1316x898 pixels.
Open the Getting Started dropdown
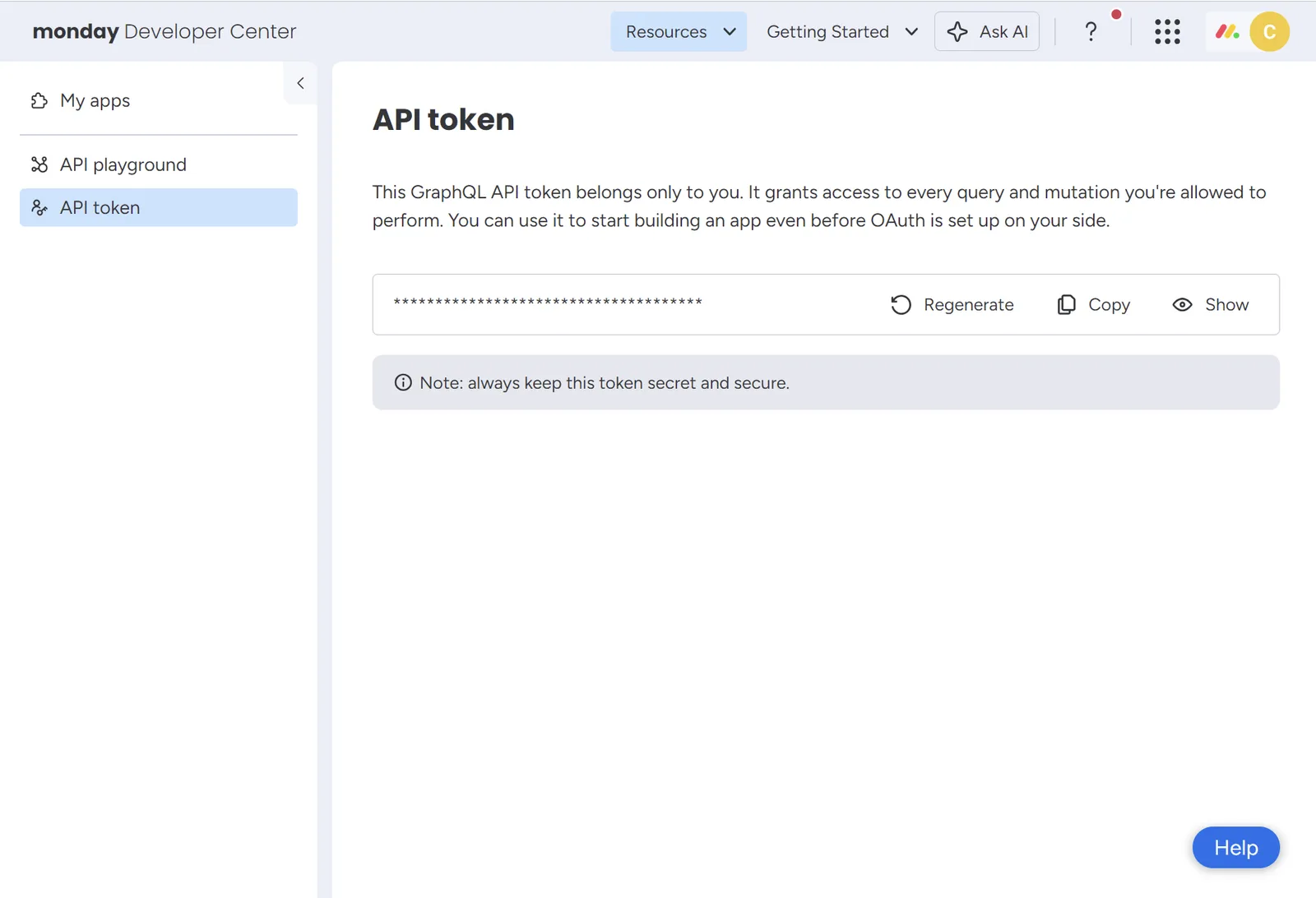(x=841, y=31)
